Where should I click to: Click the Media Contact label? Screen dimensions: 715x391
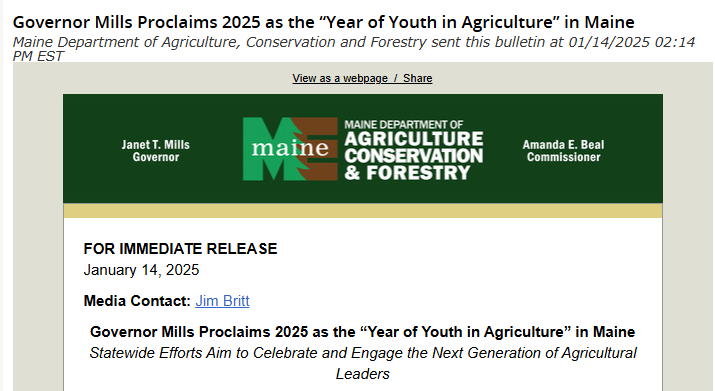137,301
